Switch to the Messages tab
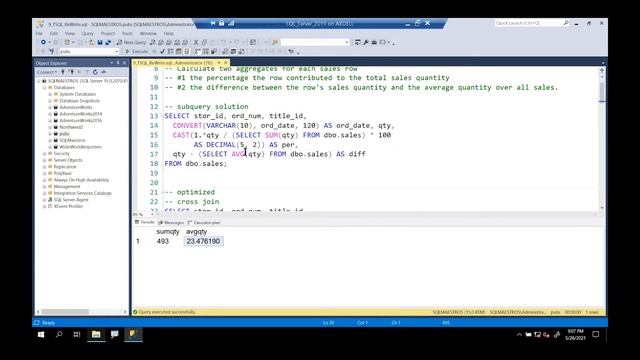640x360 pixels. coord(171,222)
